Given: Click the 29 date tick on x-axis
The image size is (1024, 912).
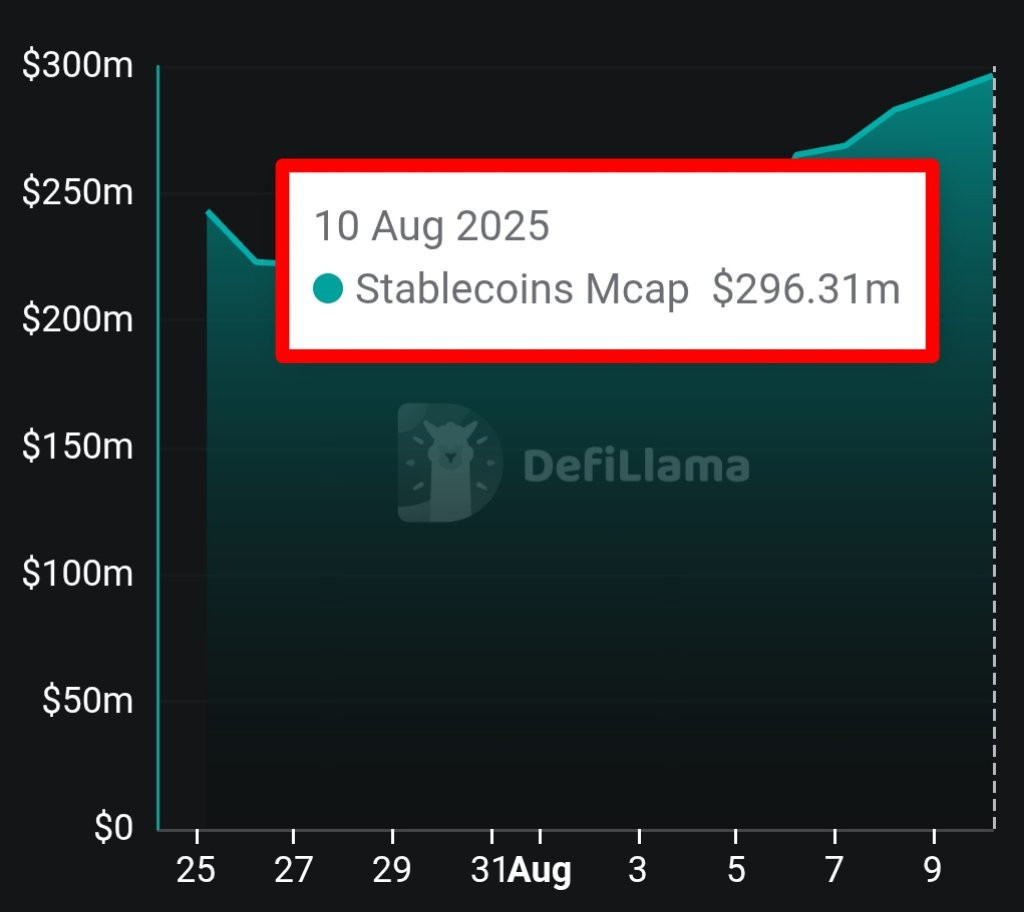Looking at the screenshot, I should click(392, 870).
